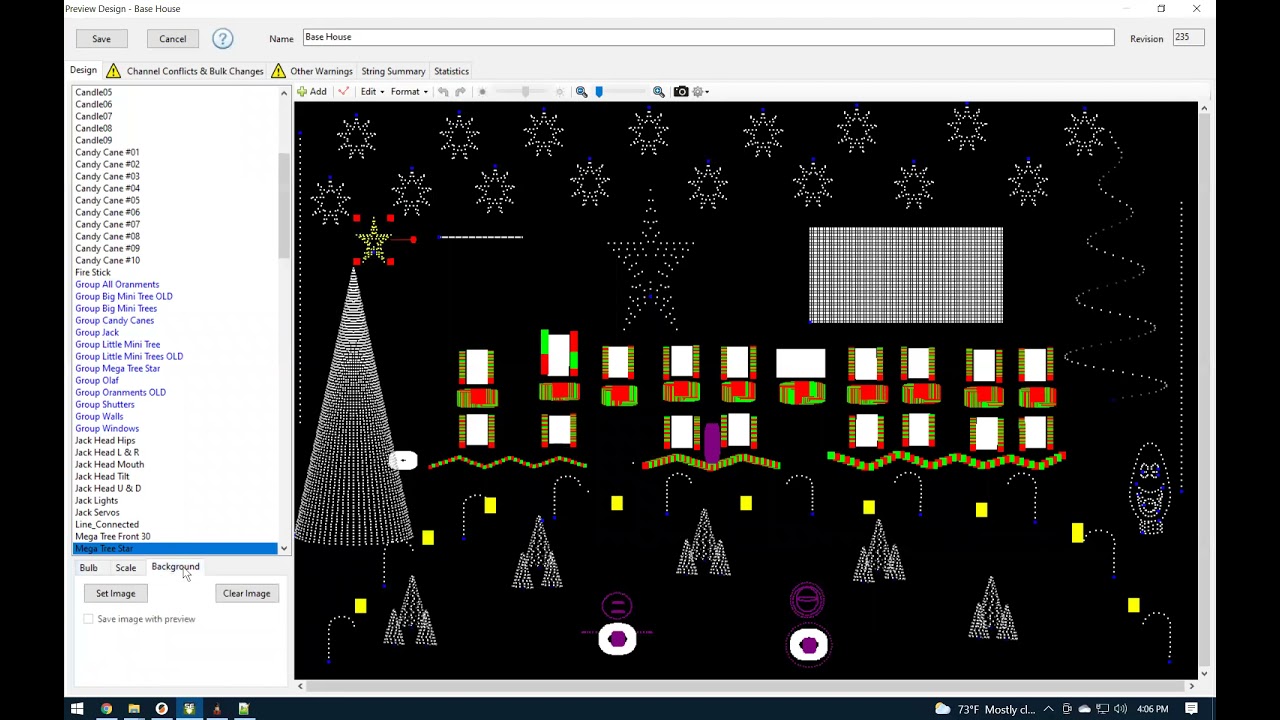The image size is (1280, 720).
Task: Select highlighted Mega Tree Star row
Action: (175, 548)
